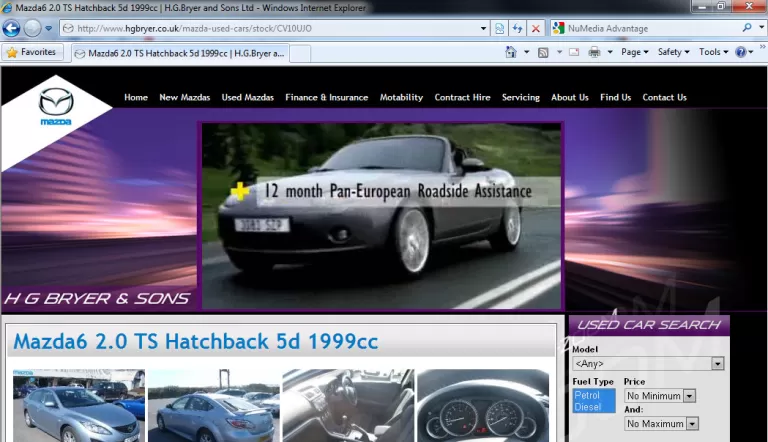
Task: Open a new blank tab
Action: point(300,53)
